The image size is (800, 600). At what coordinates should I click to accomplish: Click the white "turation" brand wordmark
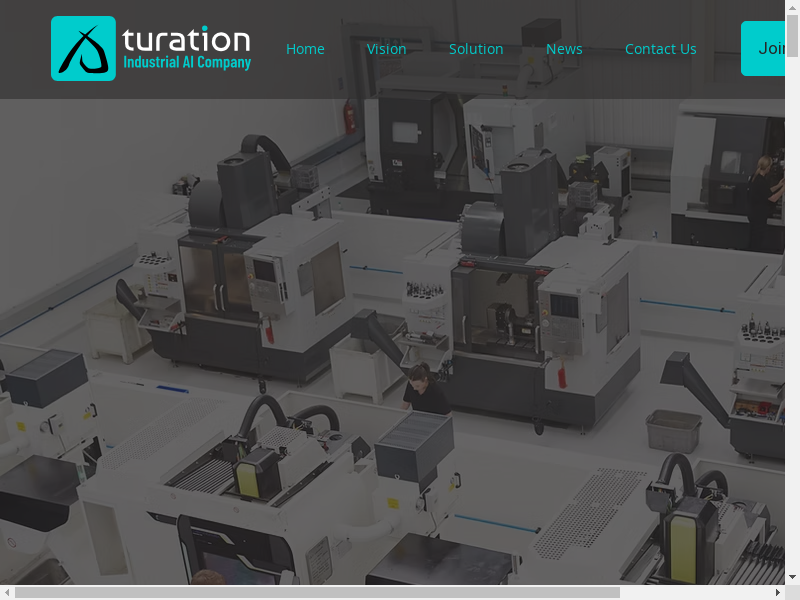185,40
